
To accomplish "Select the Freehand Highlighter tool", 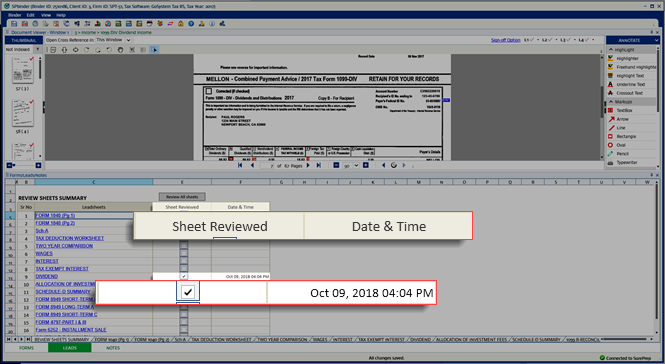I will point(632,67).
